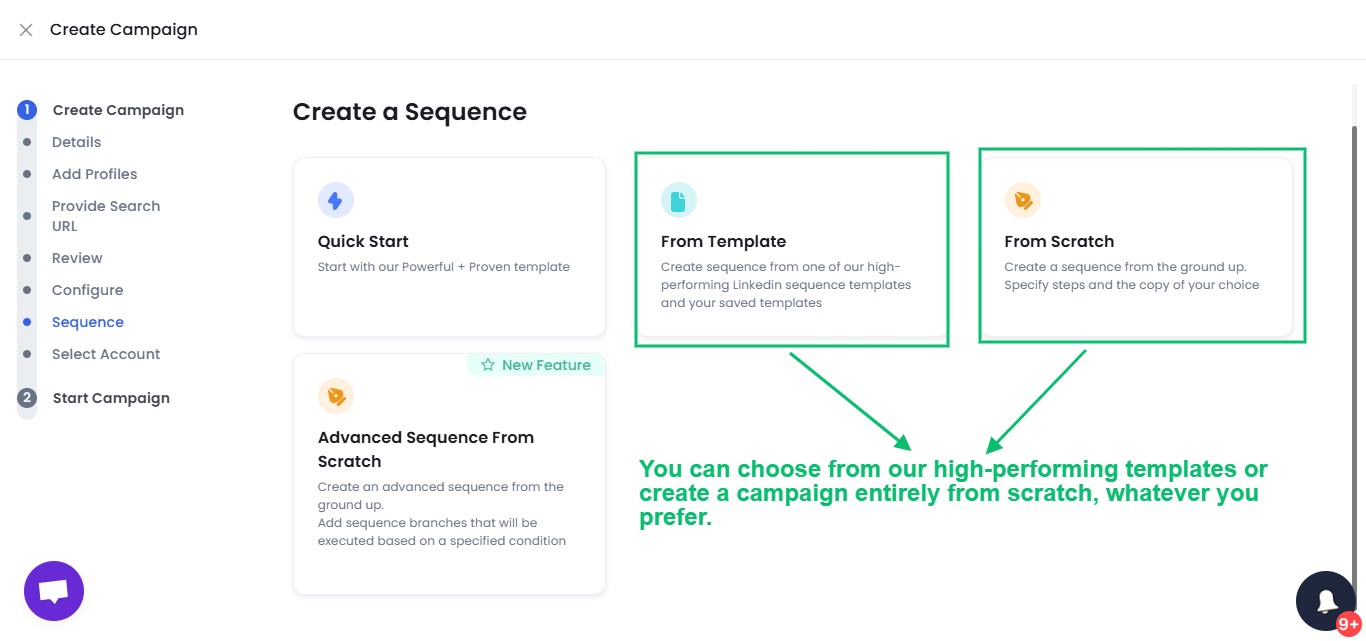Click the From Template document icon
The height and width of the screenshot is (641, 1366).
click(679, 200)
